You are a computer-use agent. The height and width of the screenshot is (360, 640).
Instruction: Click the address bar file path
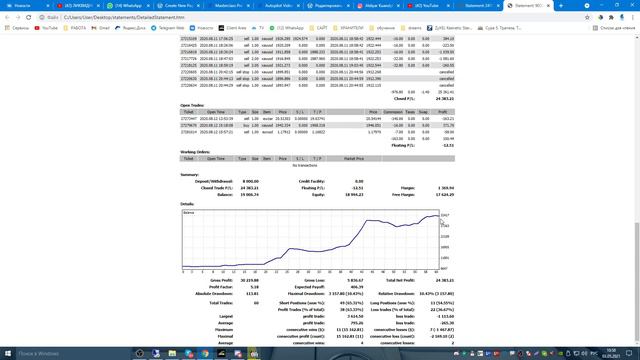point(124,18)
